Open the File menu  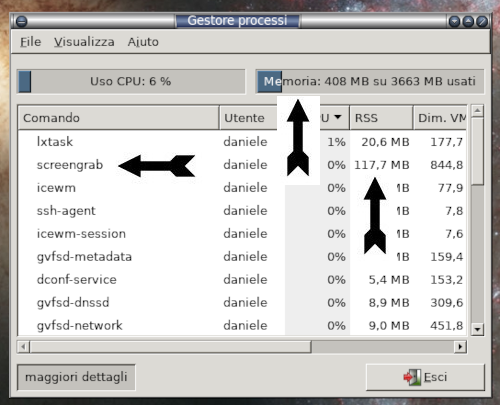point(30,42)
